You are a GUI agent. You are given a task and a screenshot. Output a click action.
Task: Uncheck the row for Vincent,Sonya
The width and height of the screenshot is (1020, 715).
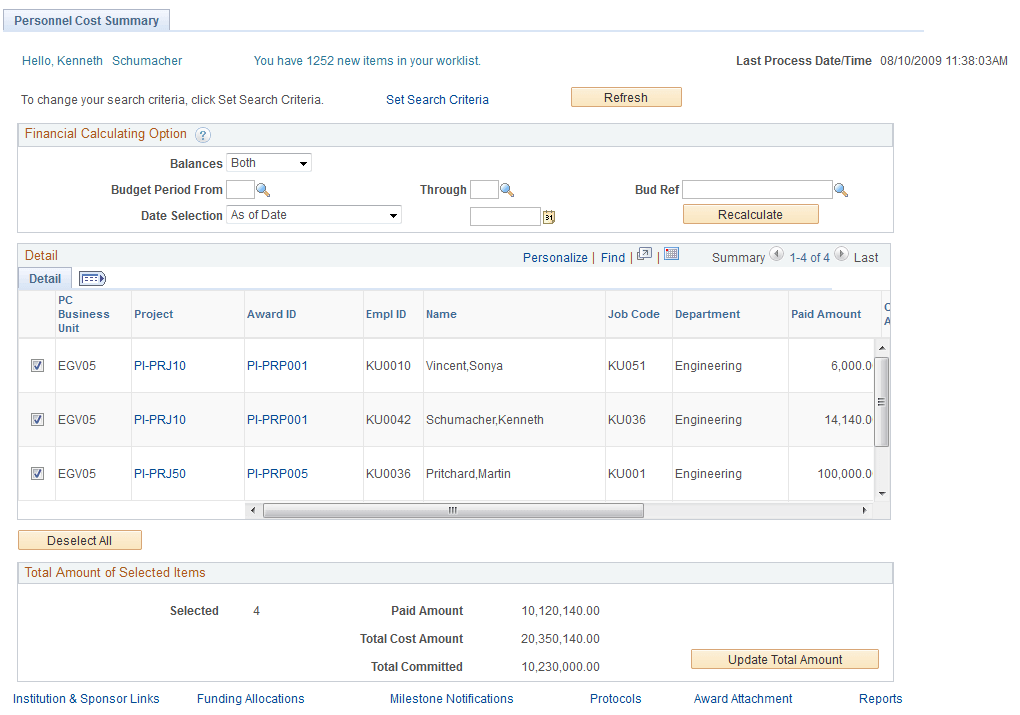point(37,365)
